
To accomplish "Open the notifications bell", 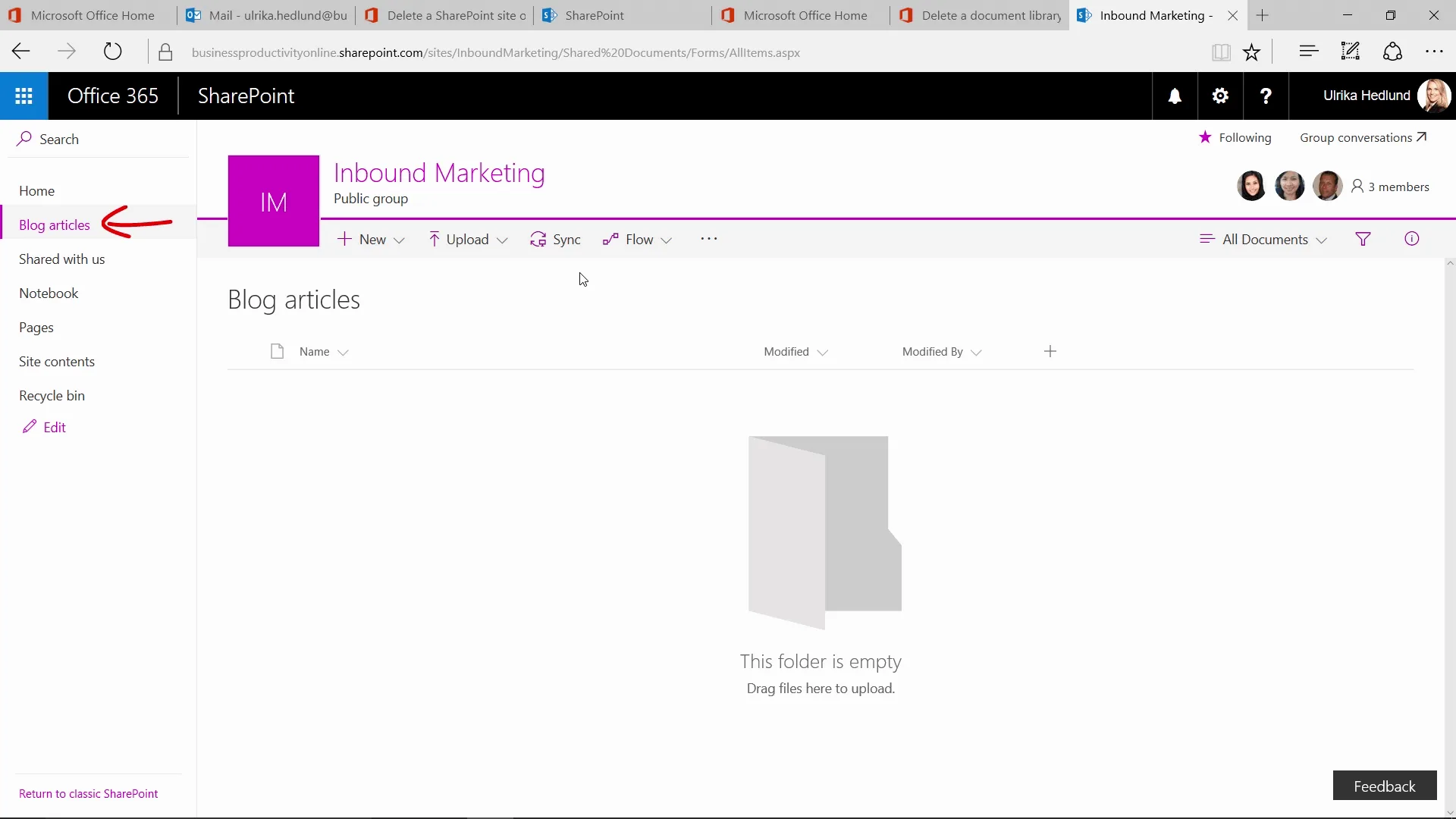I will 1175,96.
